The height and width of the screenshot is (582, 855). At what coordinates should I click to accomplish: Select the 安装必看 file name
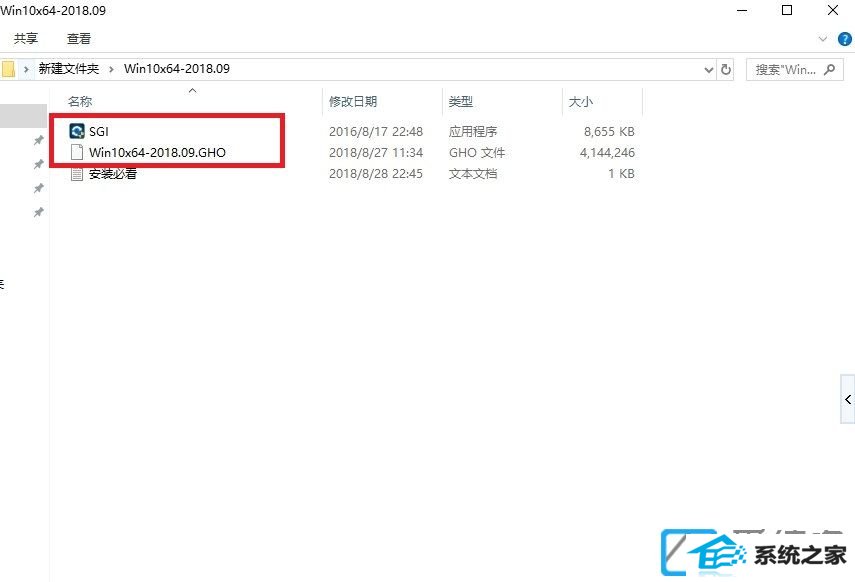(x=113, y=174)
